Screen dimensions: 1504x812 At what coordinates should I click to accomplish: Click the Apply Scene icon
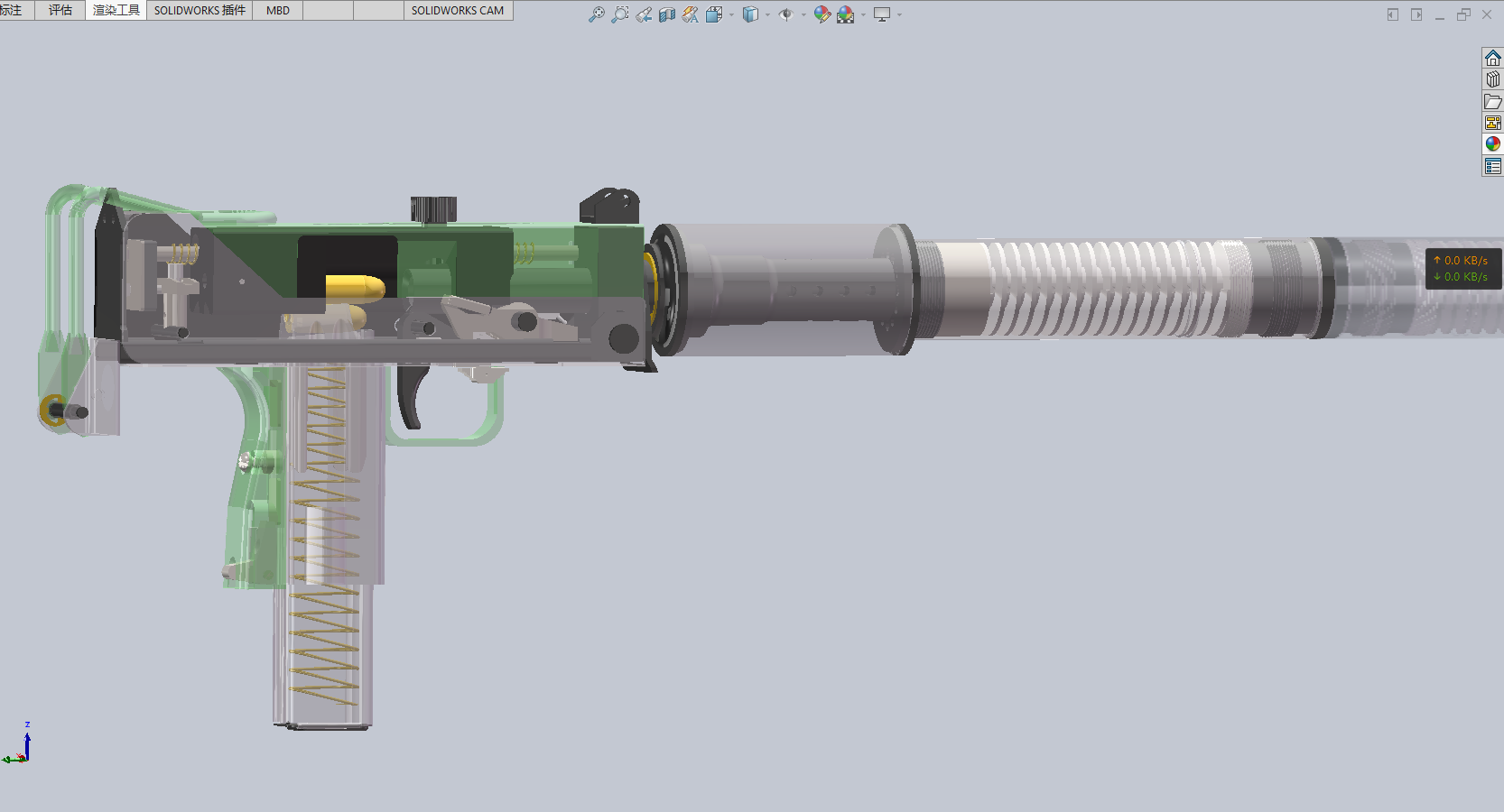(x=845, y=14)
